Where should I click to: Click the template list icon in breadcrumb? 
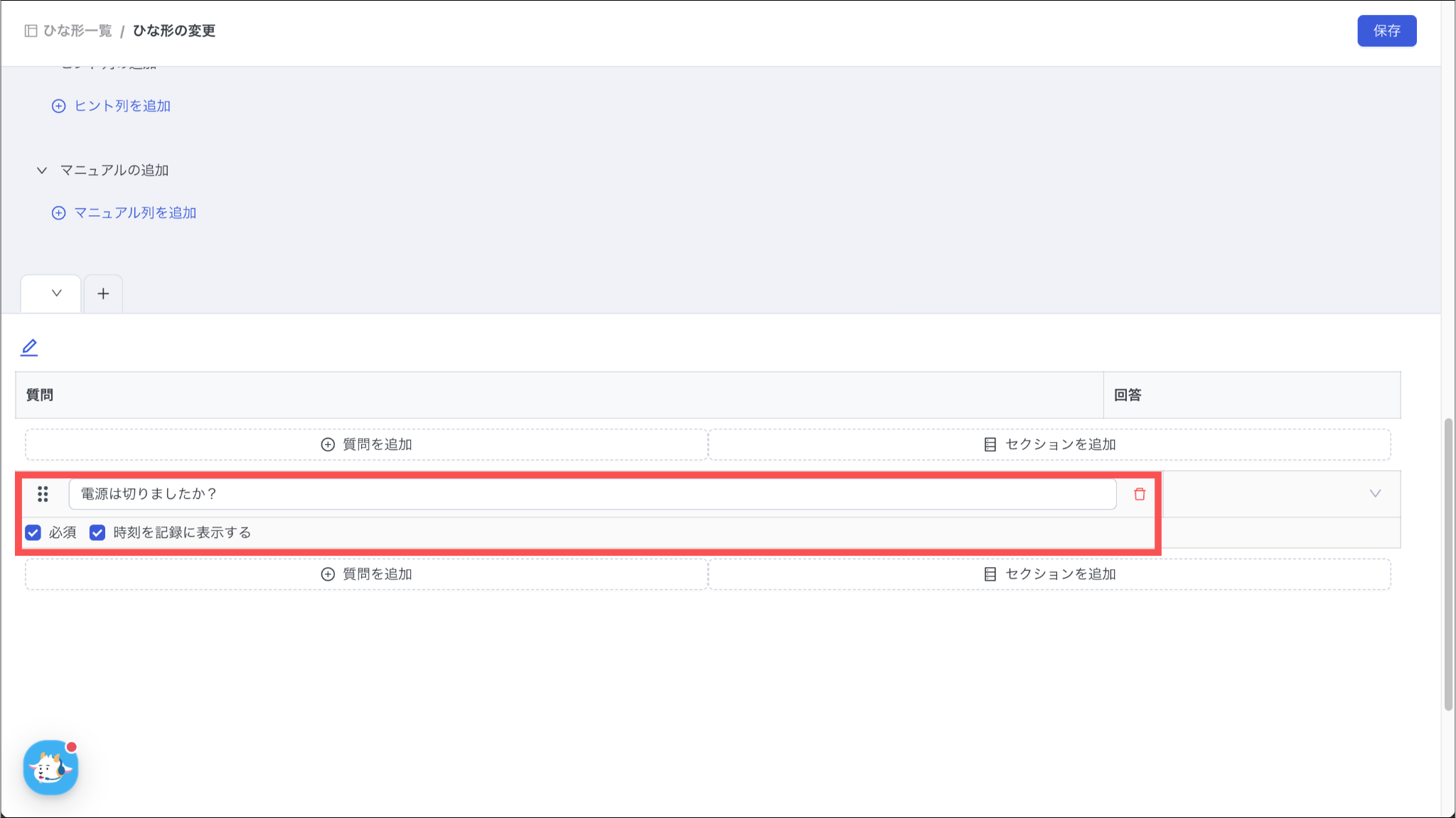click(31, 31)
